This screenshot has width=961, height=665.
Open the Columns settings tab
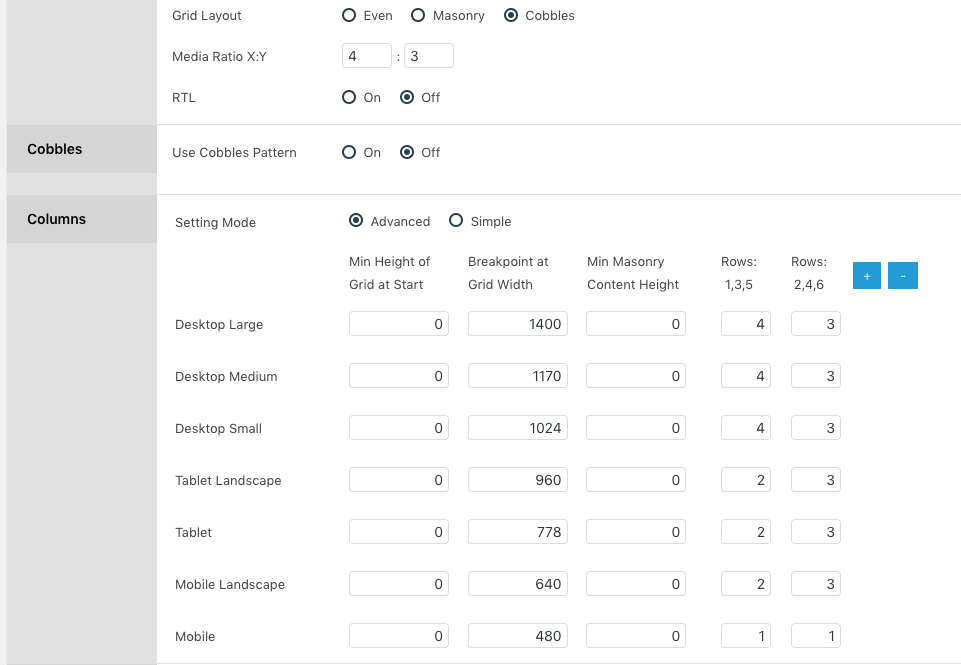click(x=82, y=219)
